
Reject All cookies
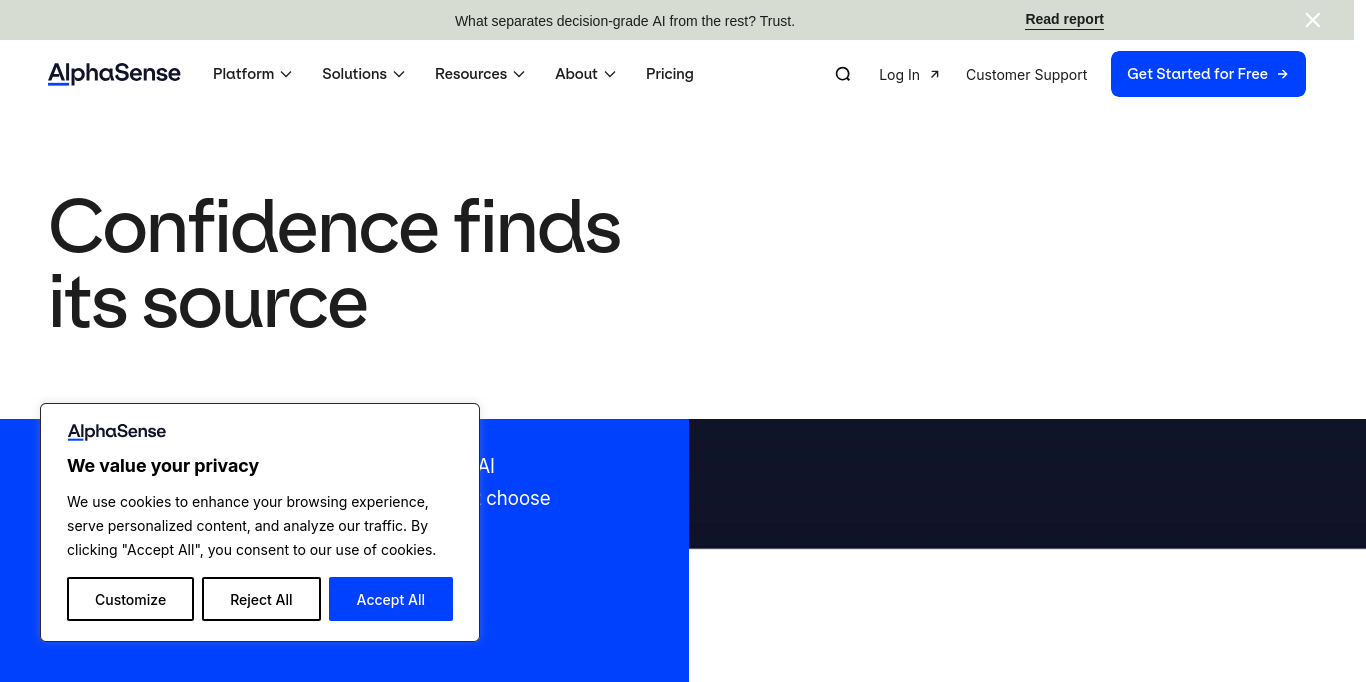261,599
